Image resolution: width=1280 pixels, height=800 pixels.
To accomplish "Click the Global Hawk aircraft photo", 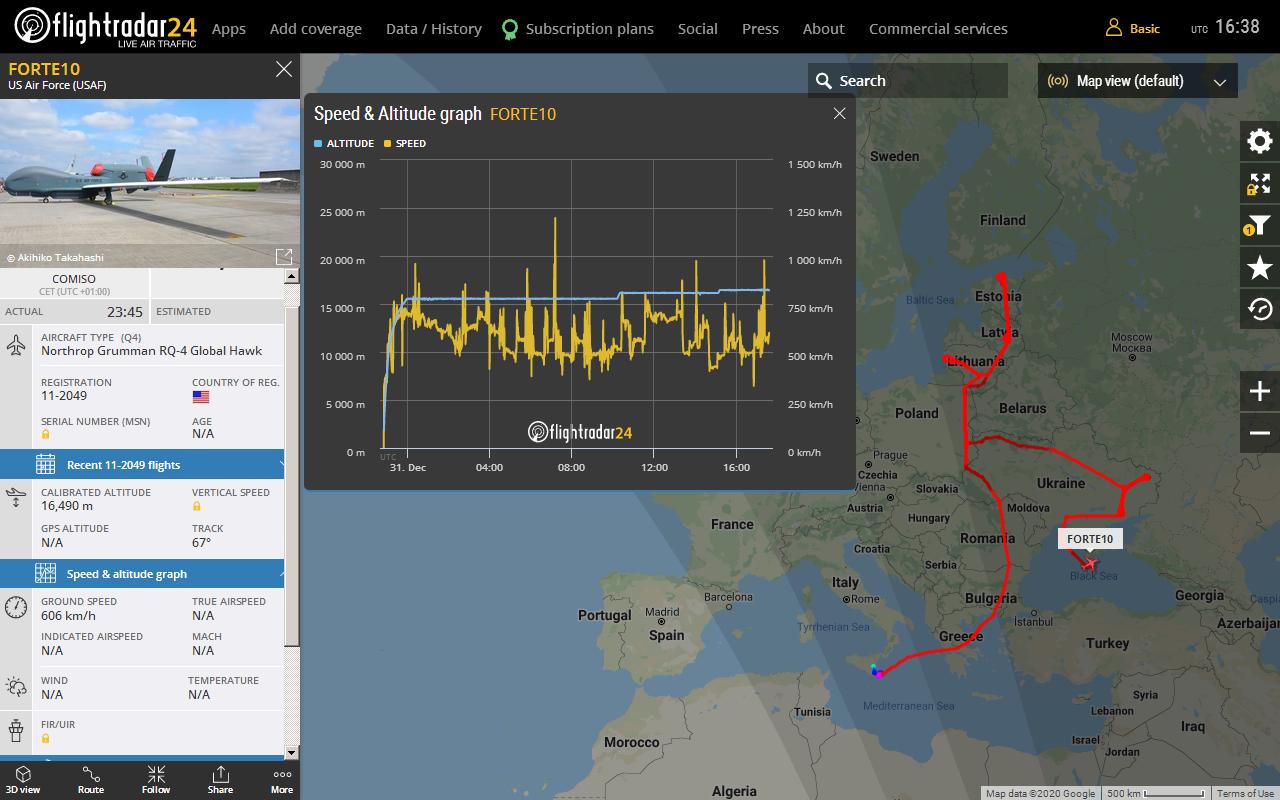I will (150, 183).
